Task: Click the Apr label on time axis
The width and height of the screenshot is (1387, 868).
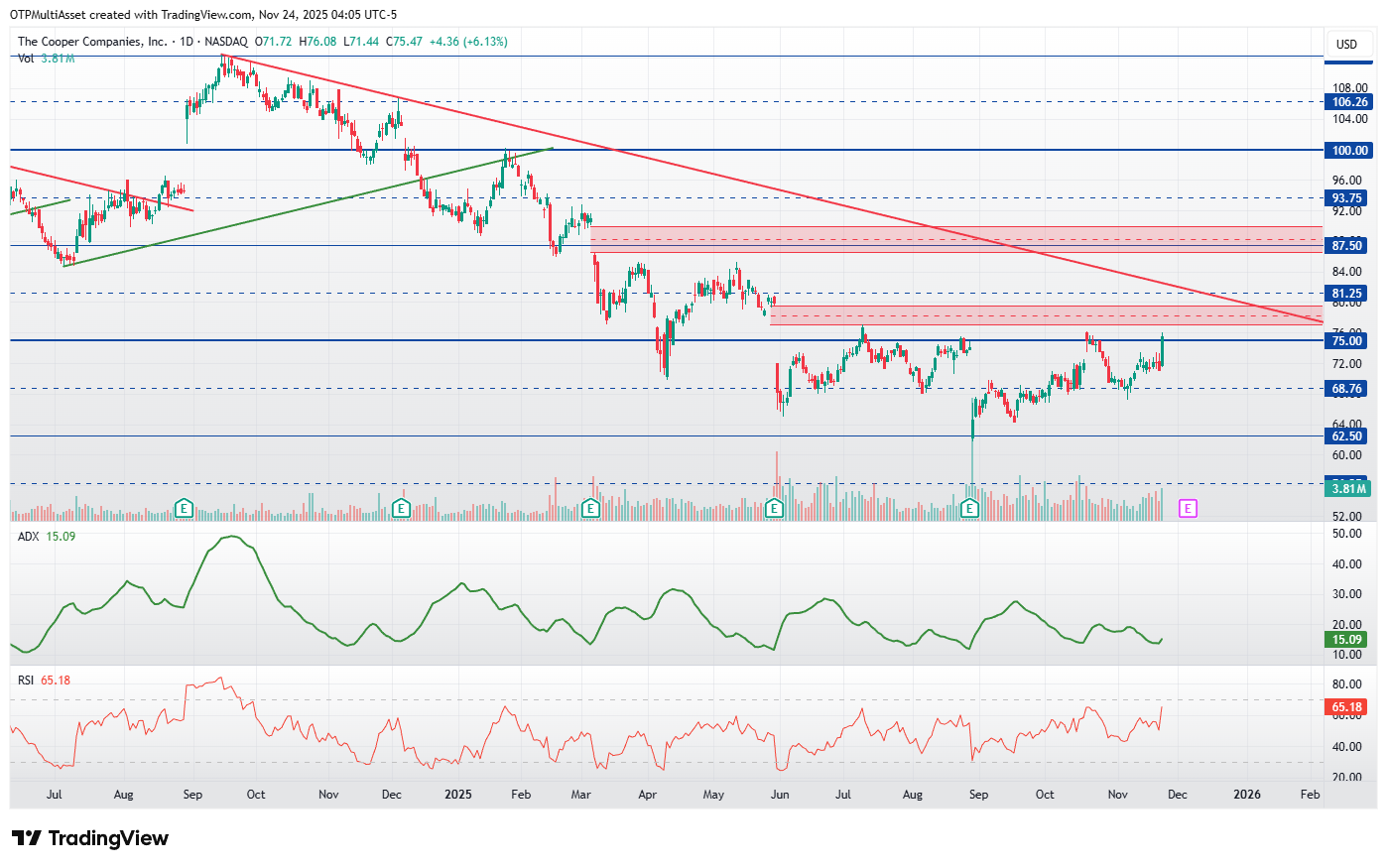Action: (648, 795)
